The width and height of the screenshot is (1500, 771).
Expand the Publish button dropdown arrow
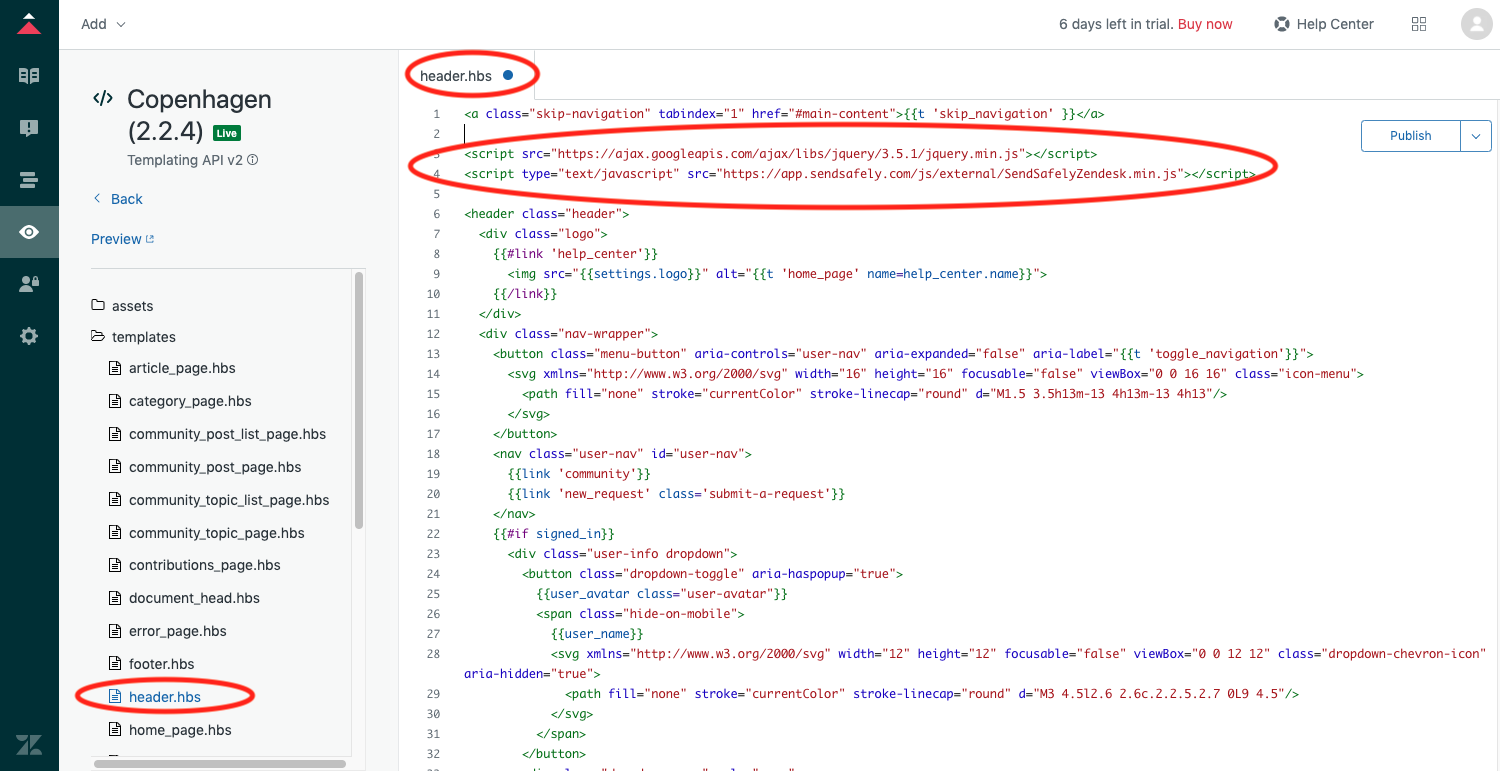(x=1477, y=135)
